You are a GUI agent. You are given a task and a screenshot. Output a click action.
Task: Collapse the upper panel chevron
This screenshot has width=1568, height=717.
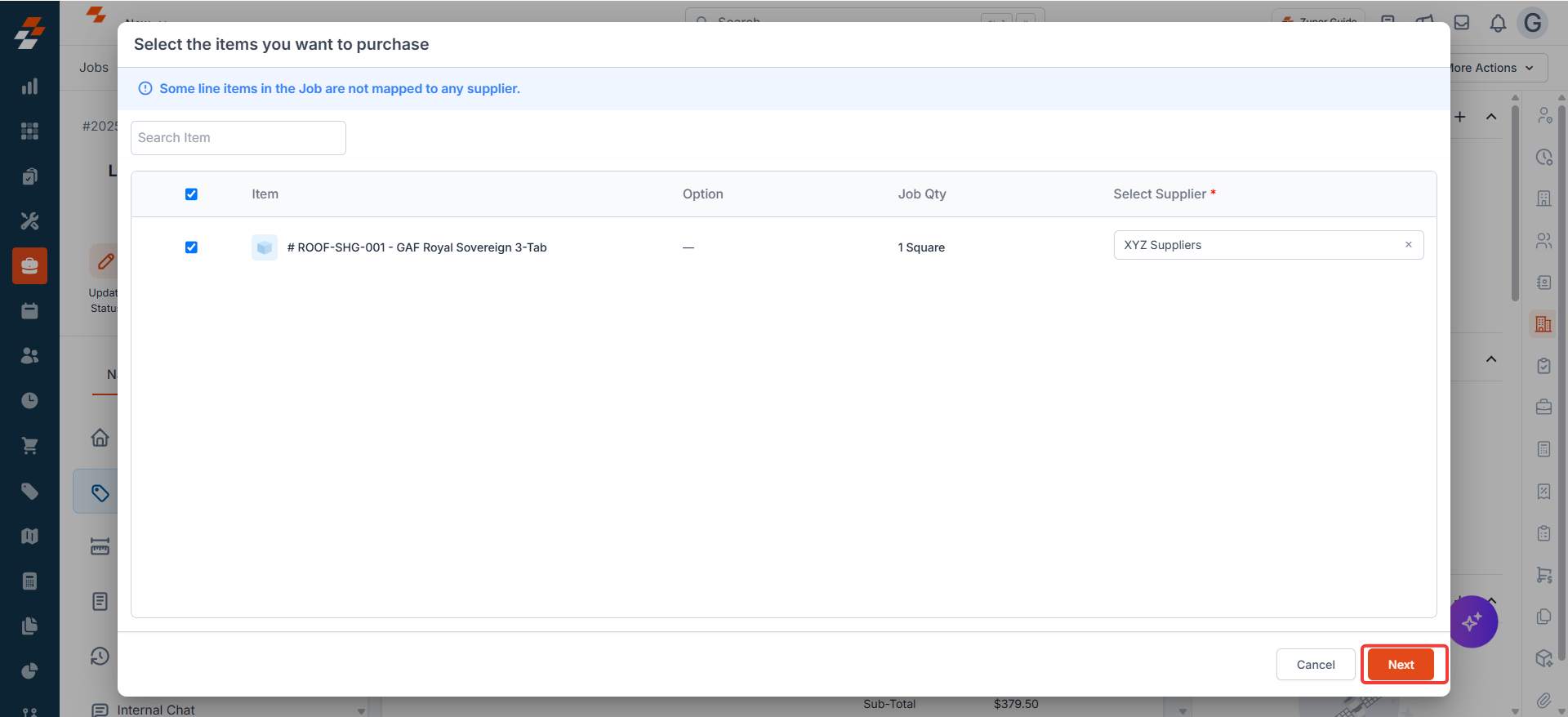click(x=1491, y=117)
